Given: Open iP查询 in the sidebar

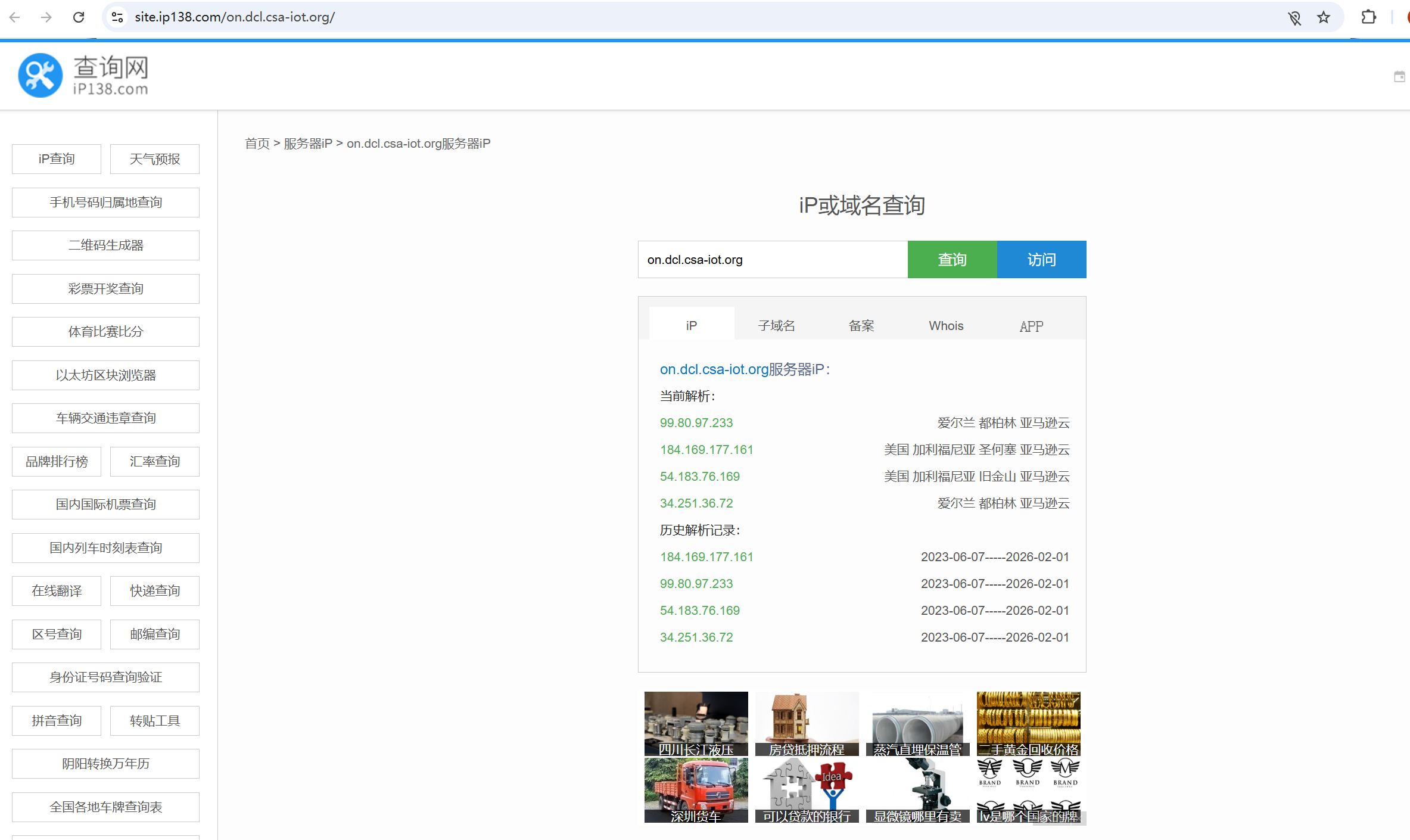Looking at the screenshot, I should point(57,159).
